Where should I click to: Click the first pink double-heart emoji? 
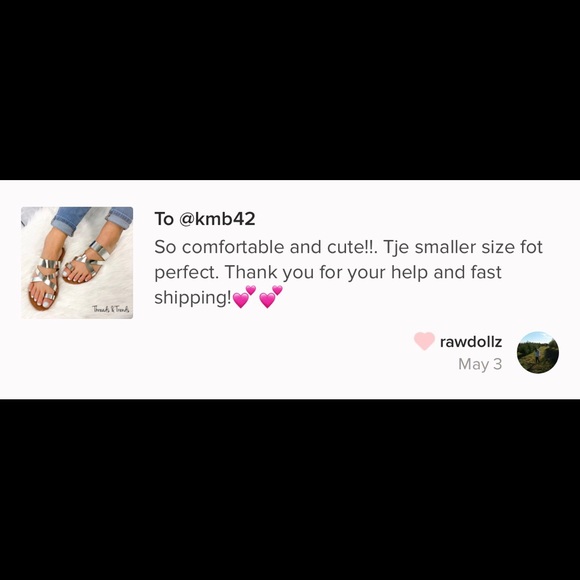245,297
